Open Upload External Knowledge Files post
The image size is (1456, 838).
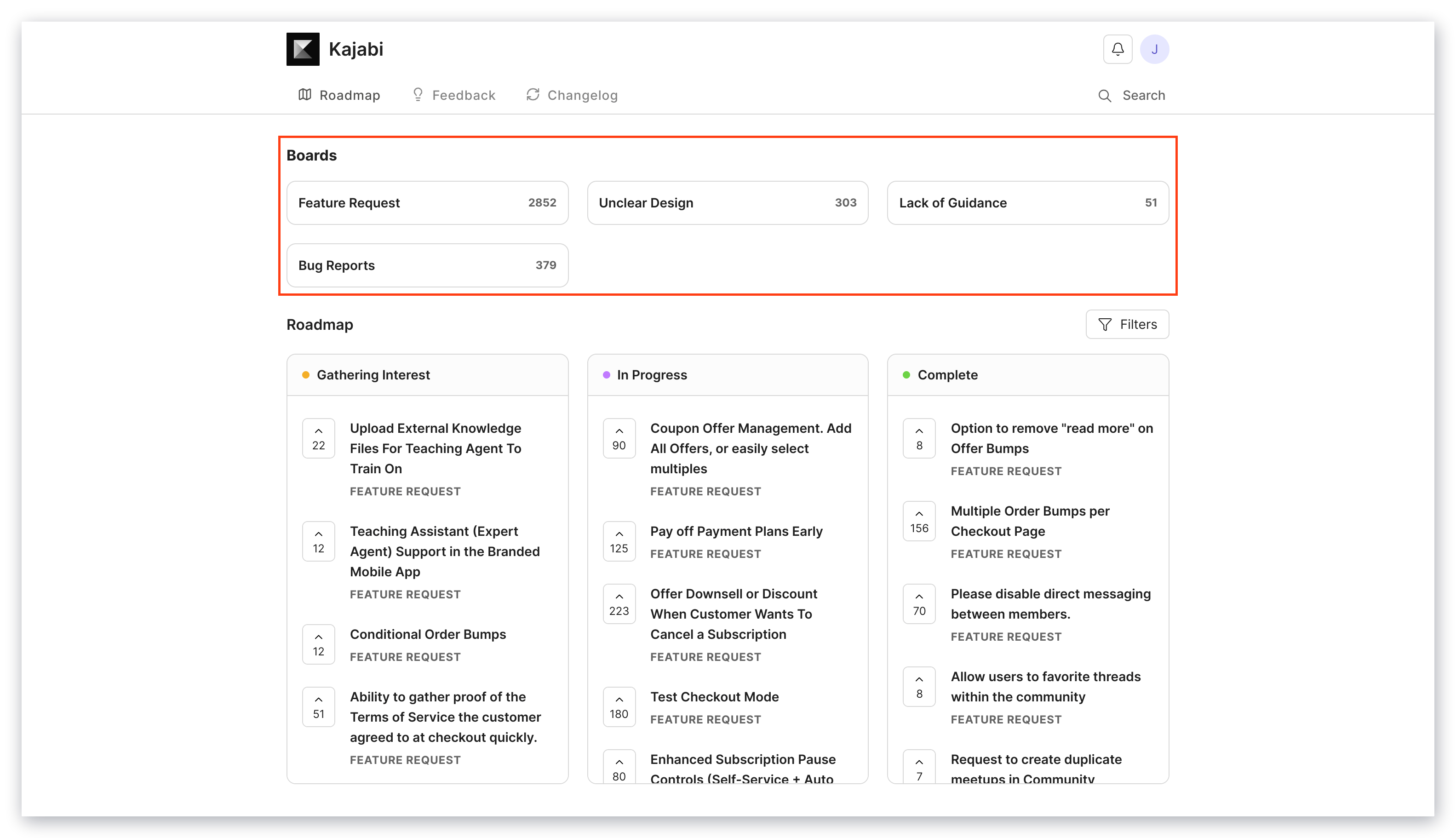point(436,448)
